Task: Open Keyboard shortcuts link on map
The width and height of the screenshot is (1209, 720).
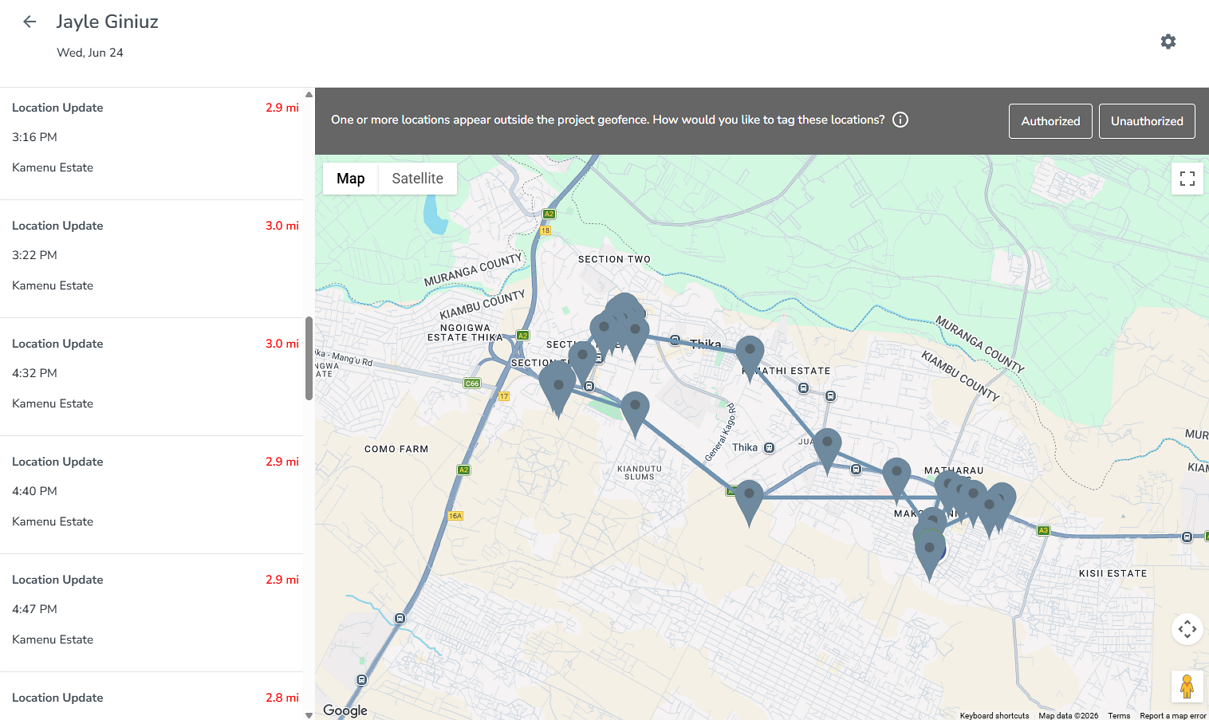Action: 994,715
